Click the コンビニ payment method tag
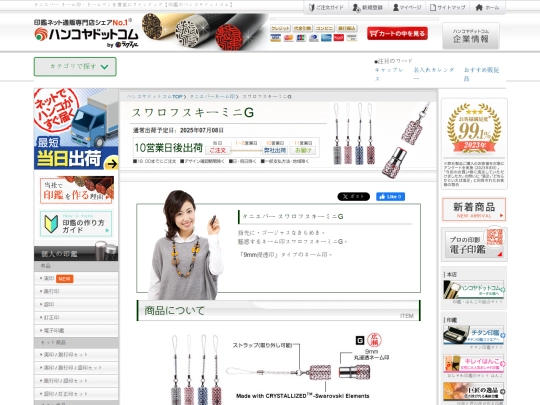 coord(324,28)
